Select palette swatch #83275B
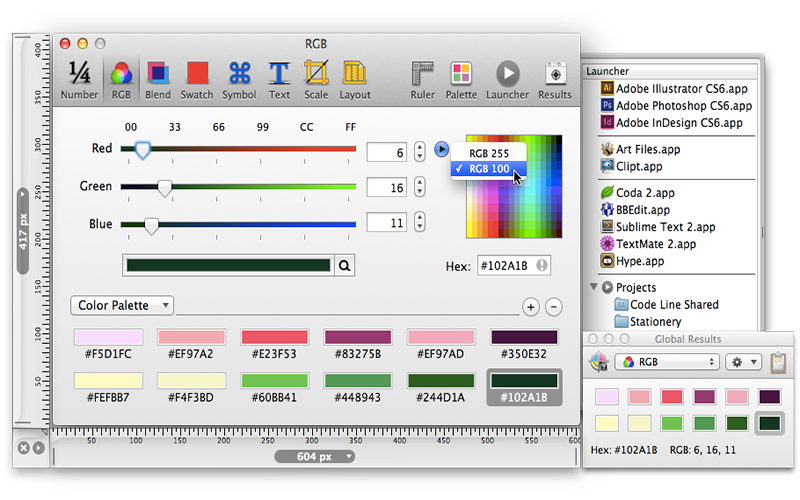800x500 pixels. 358,337
